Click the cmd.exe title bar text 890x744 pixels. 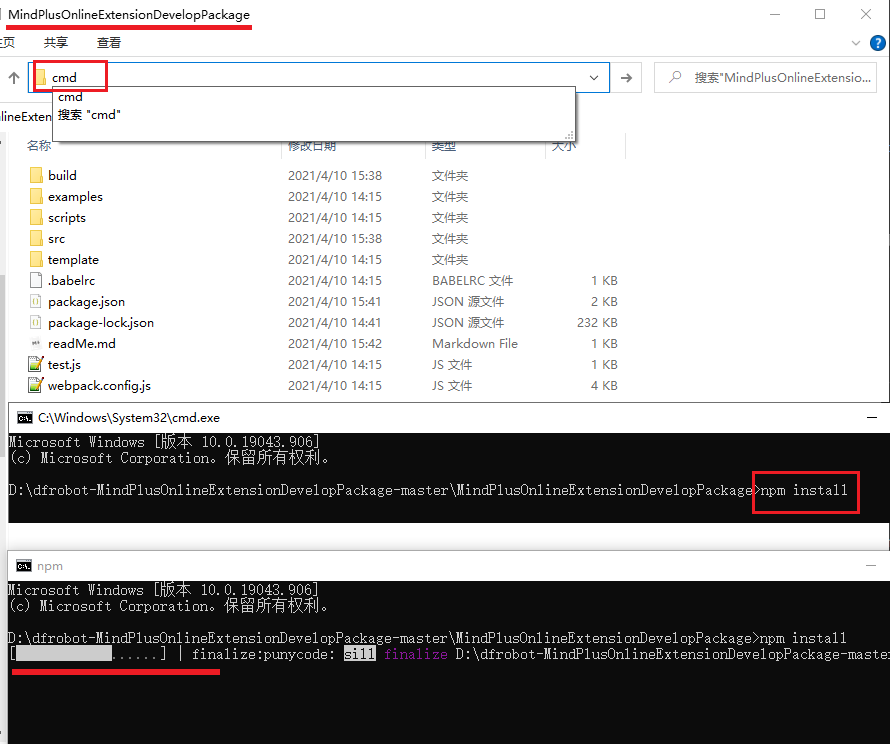129,418
